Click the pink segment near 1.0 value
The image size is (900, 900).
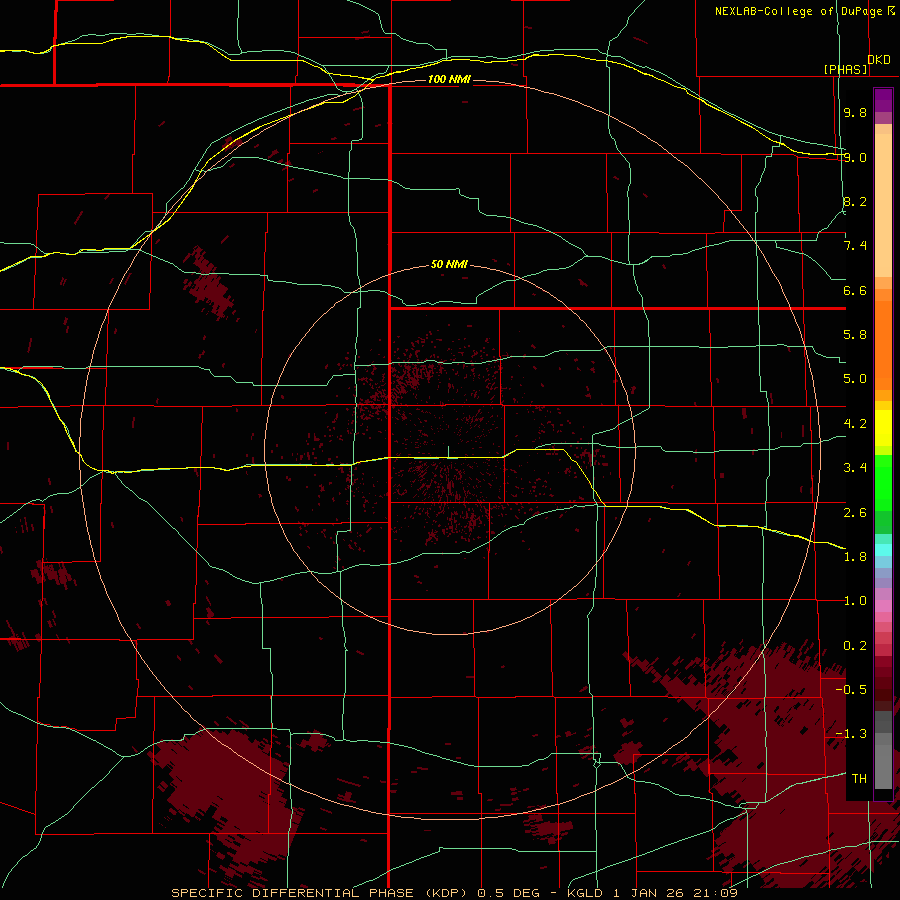[883, 606]
